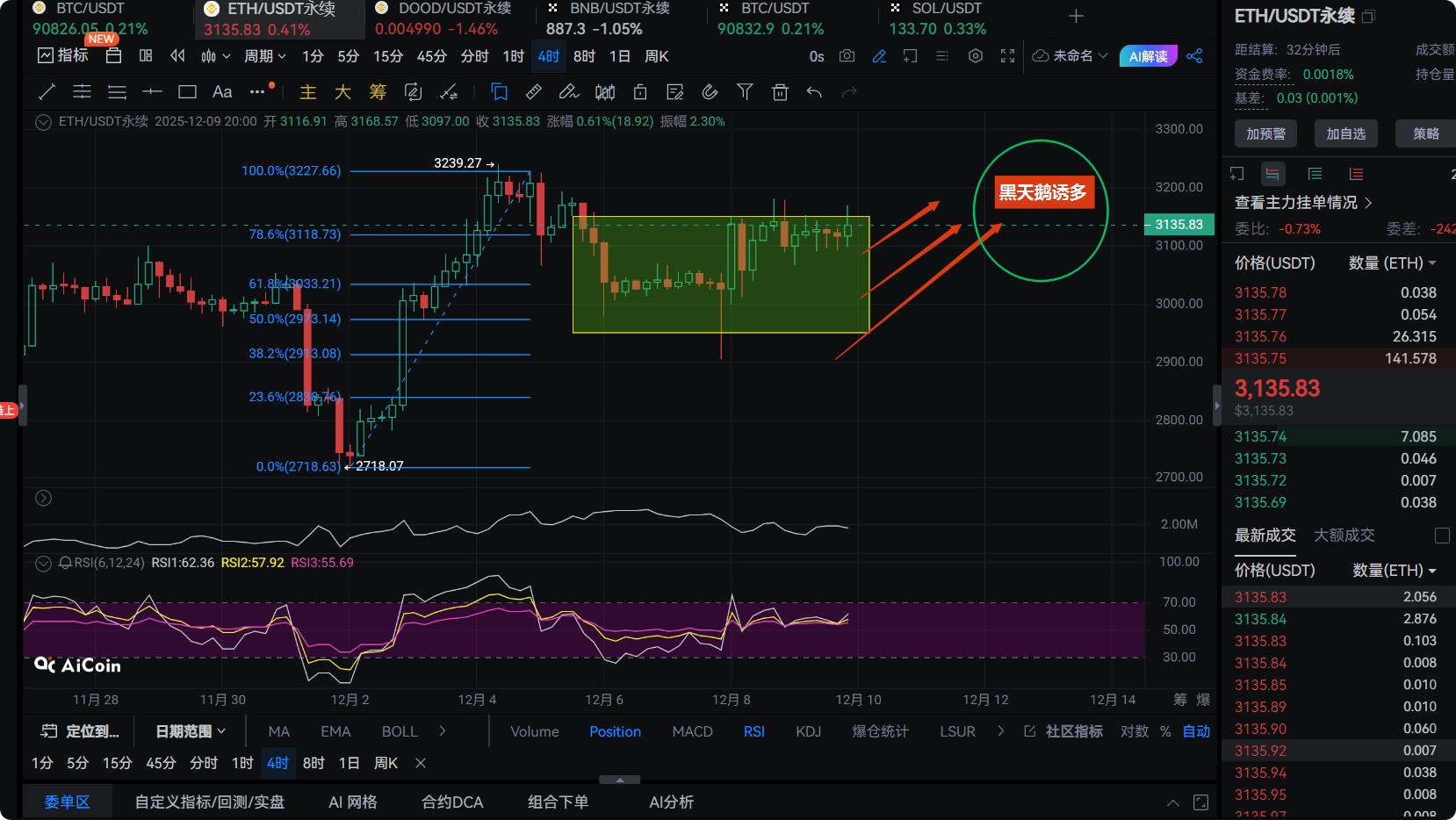Click the share icon next to AI解读
Screen dimensions: 1456x820
1194,56
